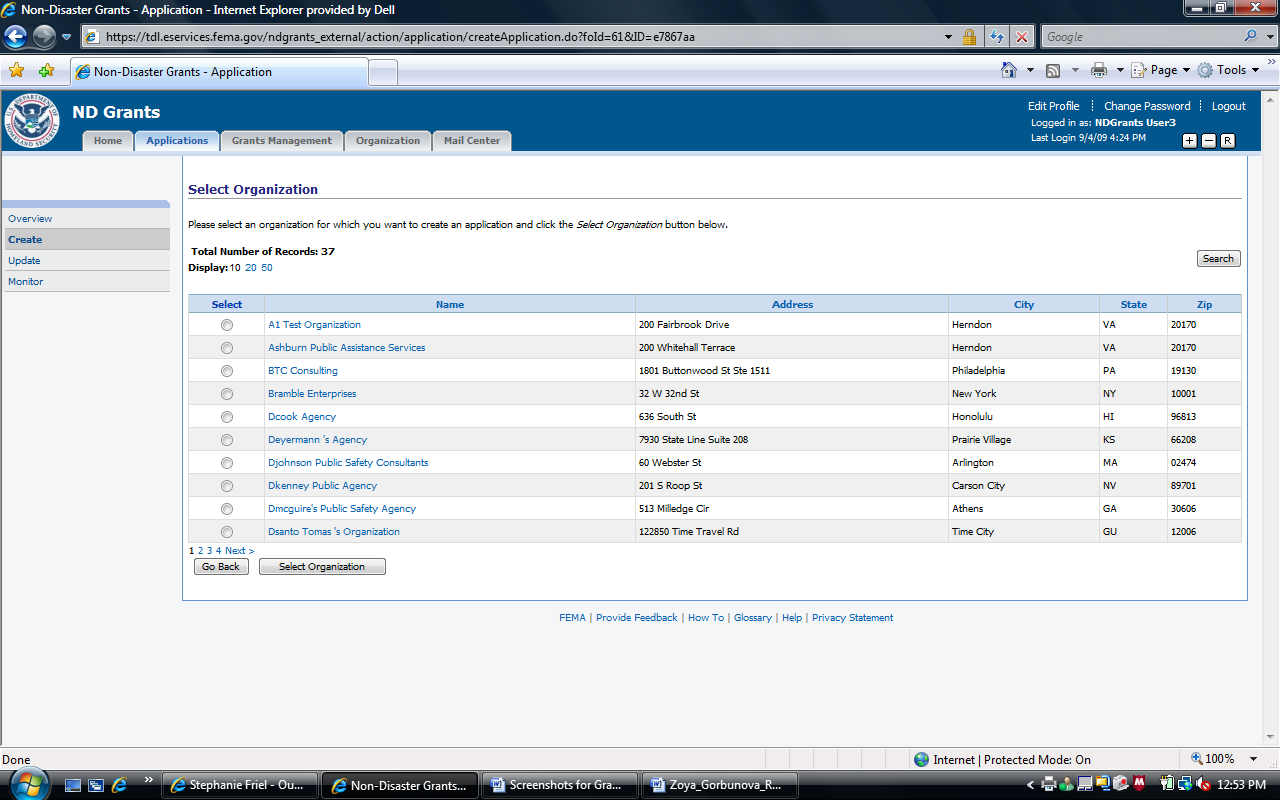The image size is (1280, 800).
Task: Expand the Home button dropdown arrow
Action: coord(1030,70)
